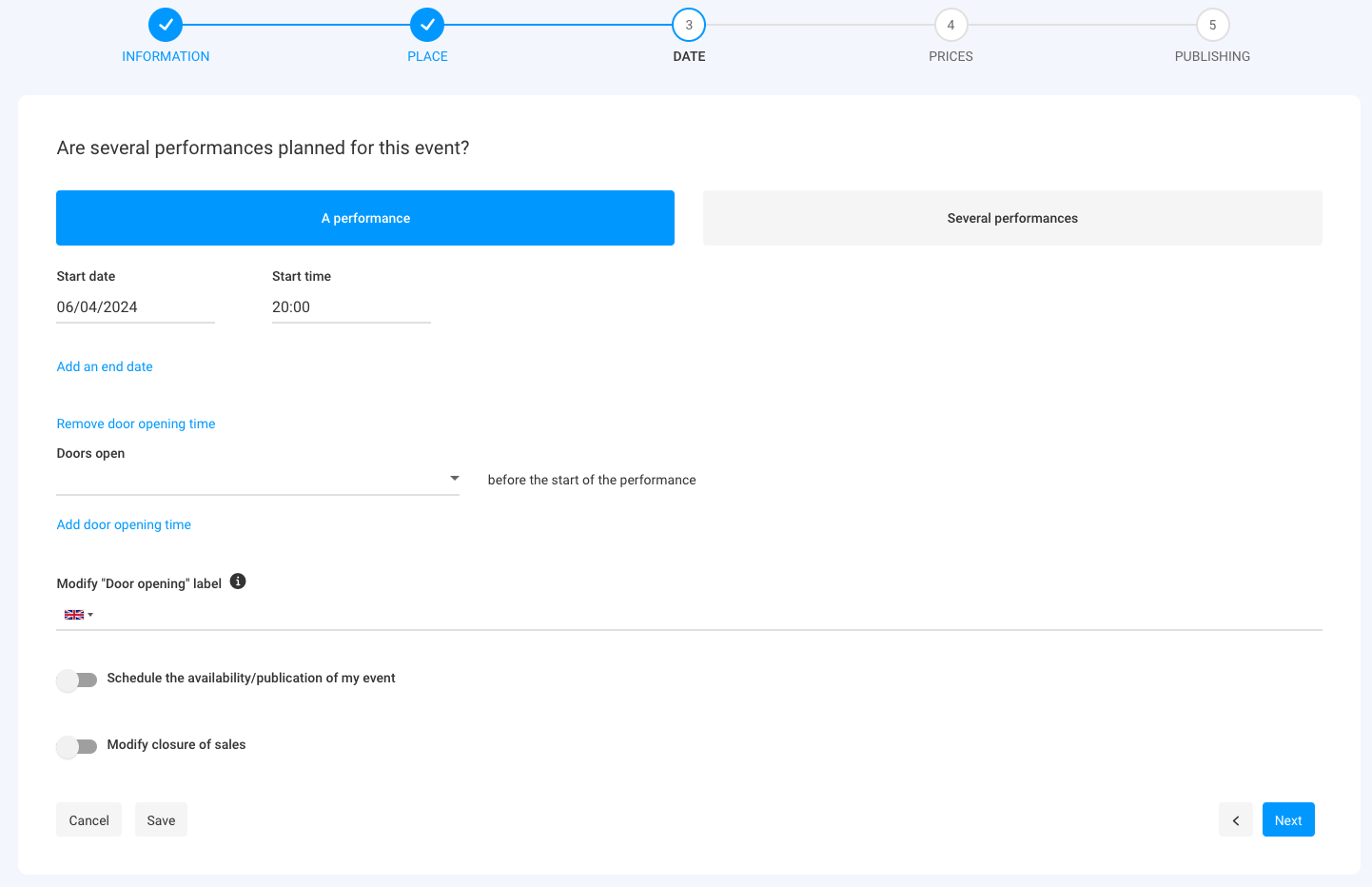Select step circle 3 for DATE
The width and height of the screenshot is (1372, 887).
coord(689,25)
